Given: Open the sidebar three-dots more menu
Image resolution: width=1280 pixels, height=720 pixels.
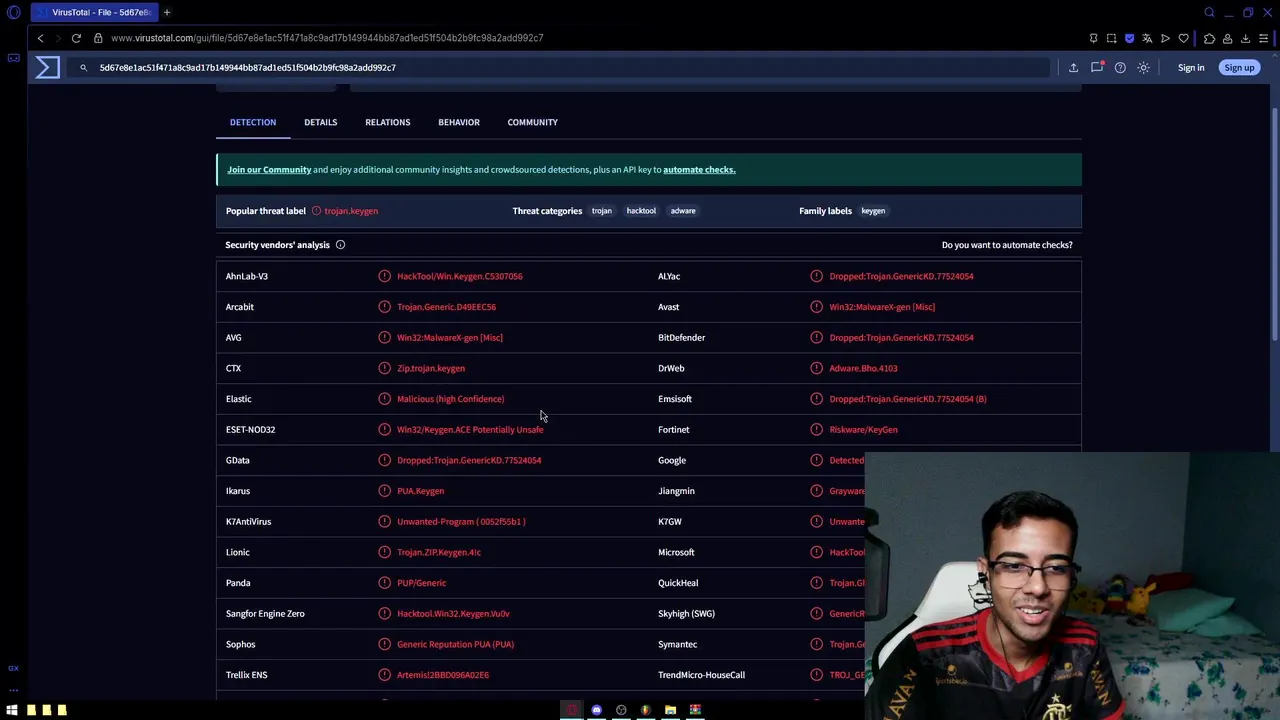Looking at the screenshot, I should click(x=13, y=689).
